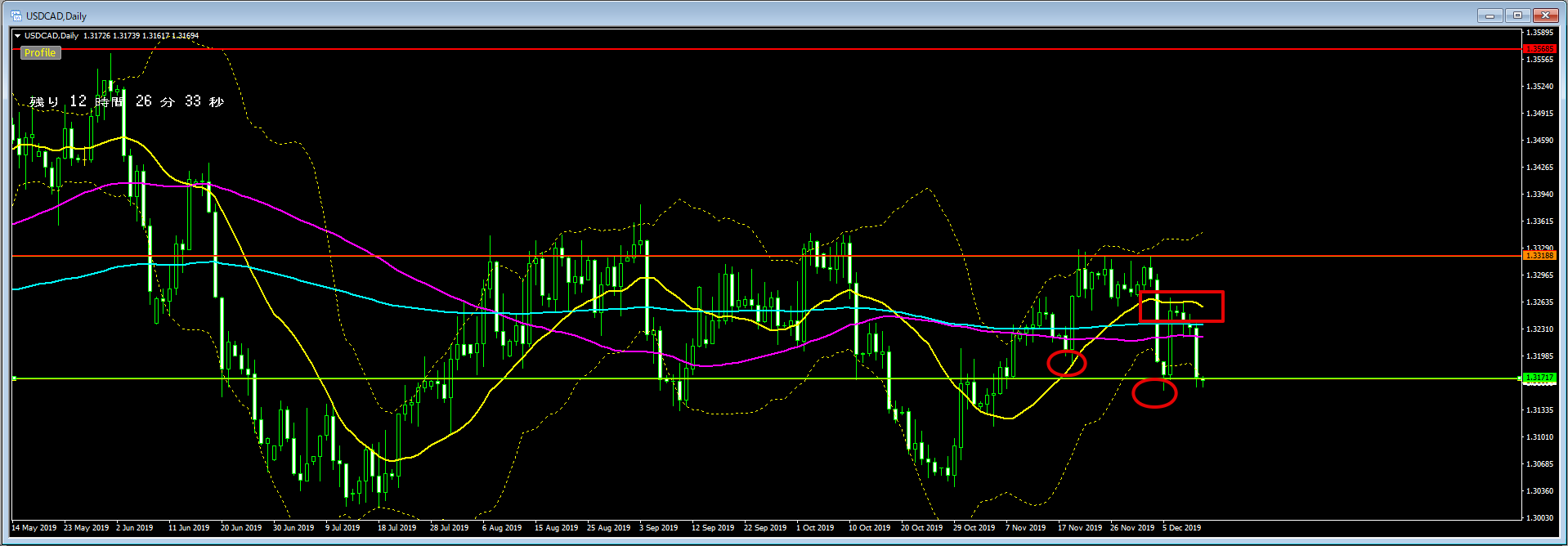Click the 20 Jun 2019 date label
Screen dimensions: 1568x546
[x=241, y=528]
